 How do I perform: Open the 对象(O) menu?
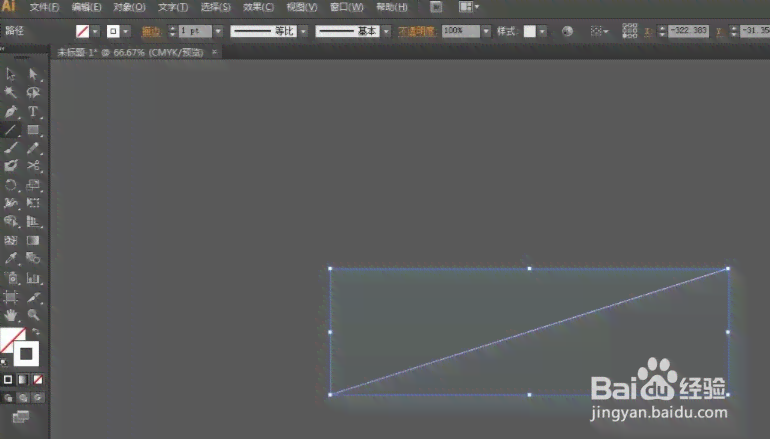pyautogui.click(x=129, y=7)
